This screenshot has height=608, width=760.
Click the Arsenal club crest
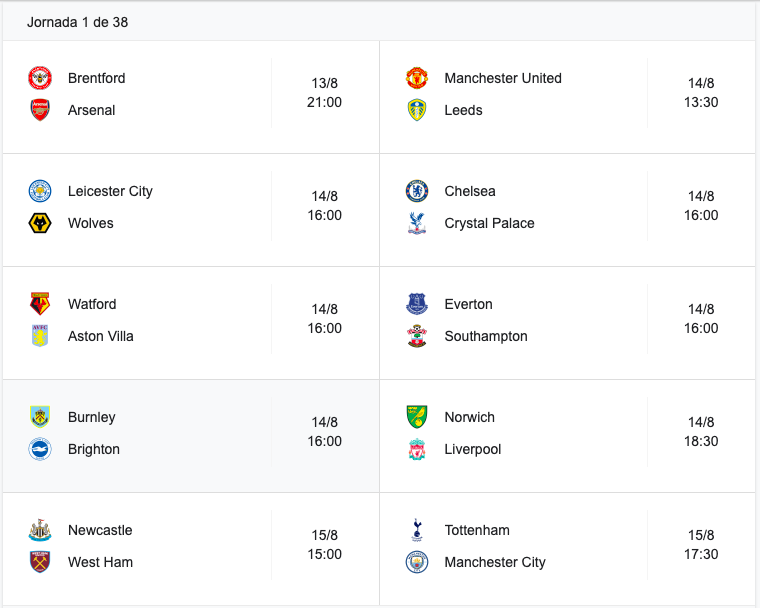point(40,110)
